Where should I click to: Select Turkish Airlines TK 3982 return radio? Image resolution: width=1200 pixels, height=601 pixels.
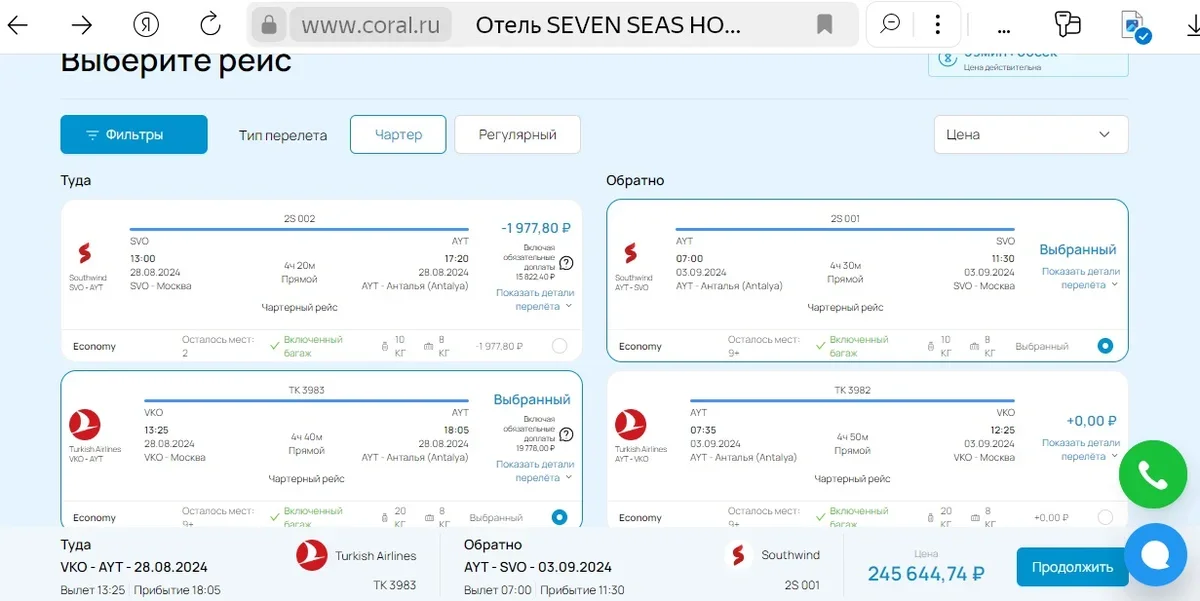pos(1105,517)
